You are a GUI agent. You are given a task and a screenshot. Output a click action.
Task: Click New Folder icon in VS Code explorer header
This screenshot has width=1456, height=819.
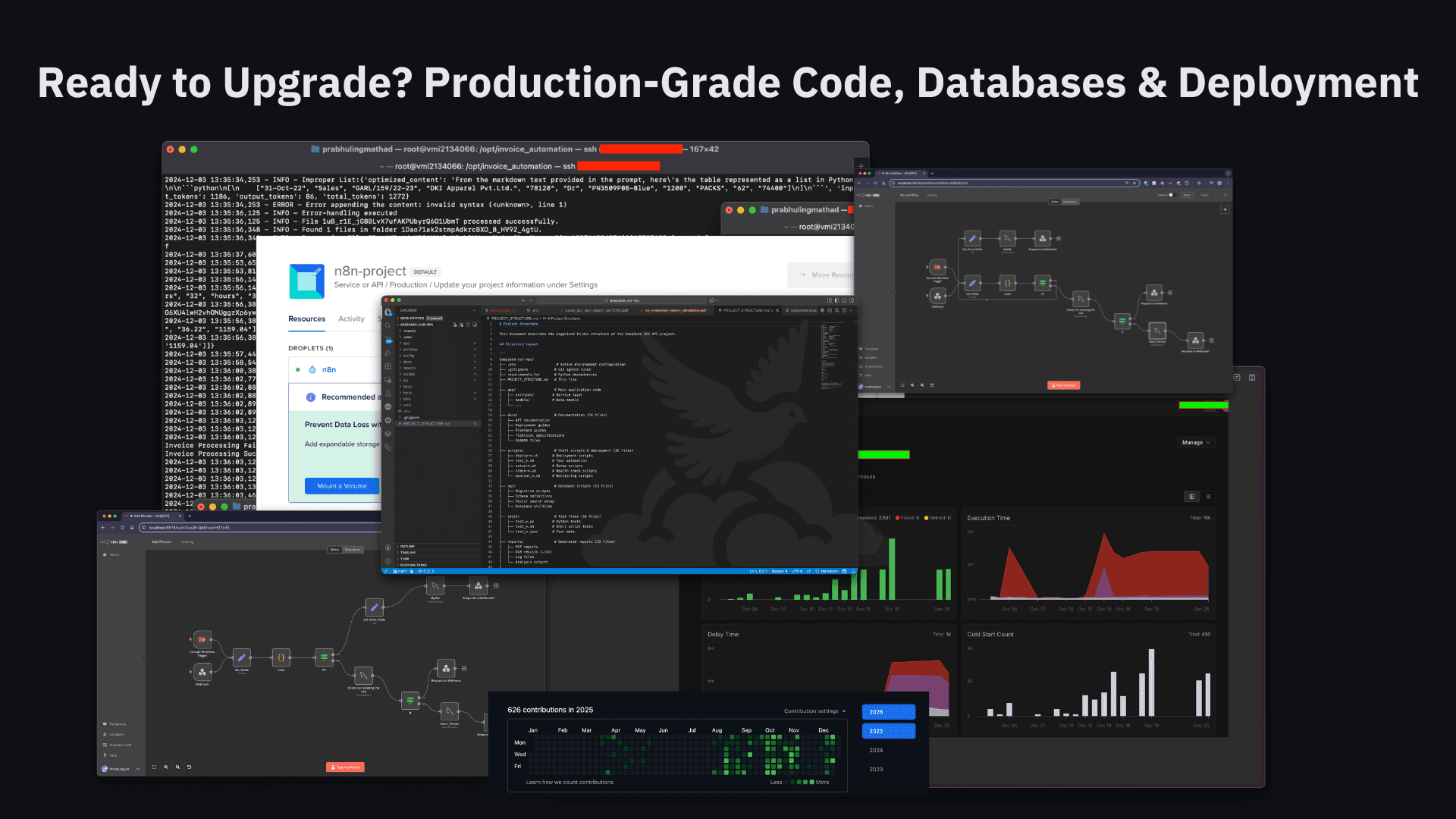[461, 325]
